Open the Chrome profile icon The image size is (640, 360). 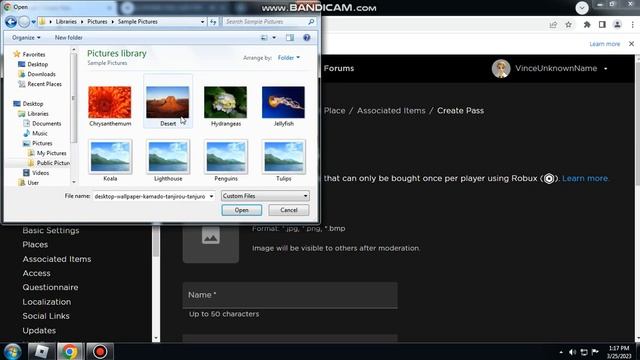617,25
